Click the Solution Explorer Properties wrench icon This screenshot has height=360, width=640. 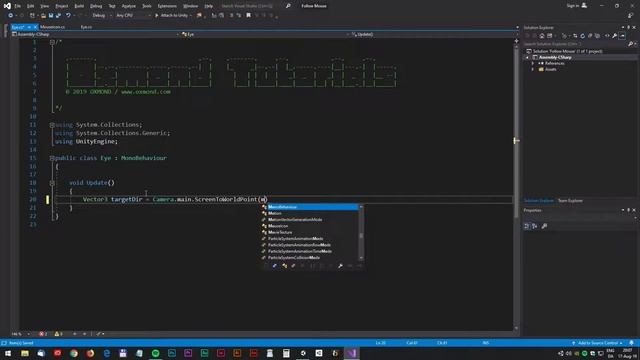[615, 36]
